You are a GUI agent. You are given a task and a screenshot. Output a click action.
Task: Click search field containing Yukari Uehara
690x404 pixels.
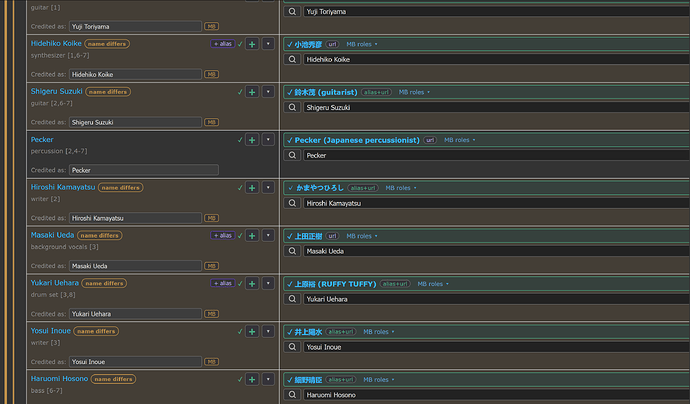tap(497, 299)
